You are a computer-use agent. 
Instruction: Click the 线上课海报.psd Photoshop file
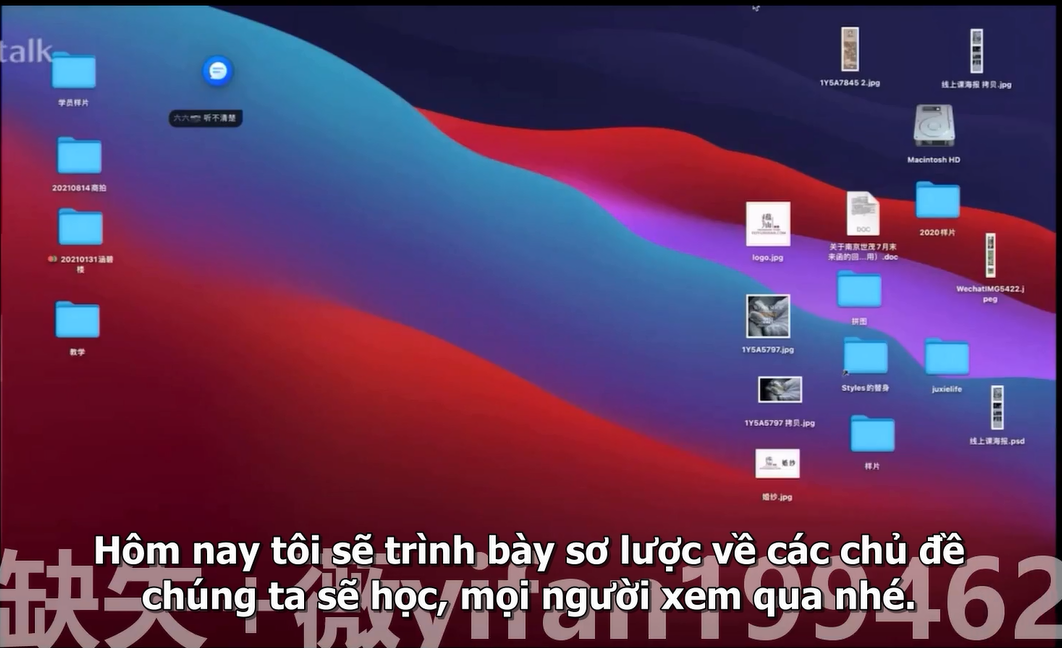(996, 407)
